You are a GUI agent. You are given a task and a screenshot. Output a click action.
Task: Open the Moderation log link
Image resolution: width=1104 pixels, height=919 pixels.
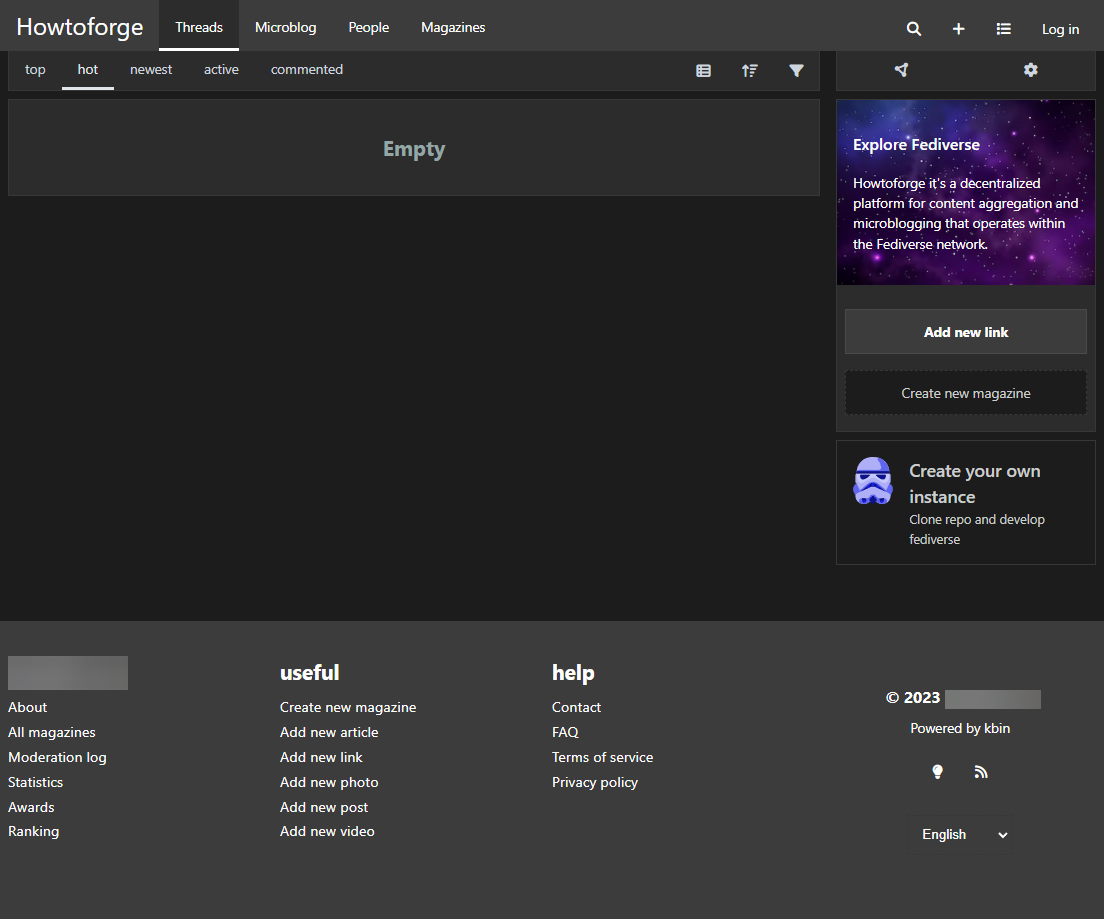(57, 757)
